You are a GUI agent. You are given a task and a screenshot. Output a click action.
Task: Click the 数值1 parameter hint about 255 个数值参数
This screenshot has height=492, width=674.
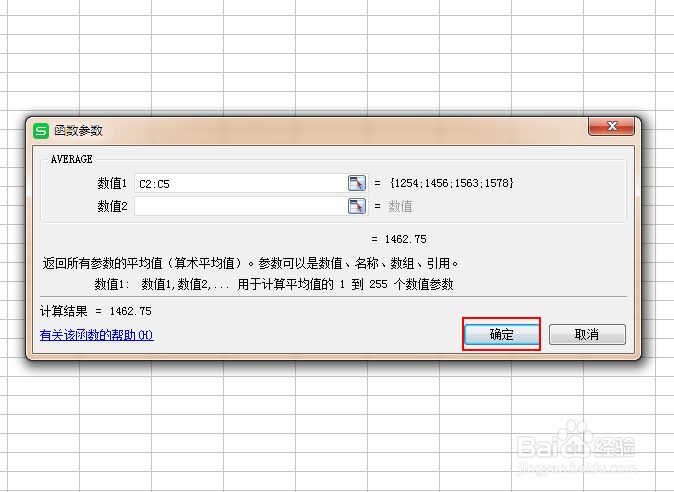point(274,284)
